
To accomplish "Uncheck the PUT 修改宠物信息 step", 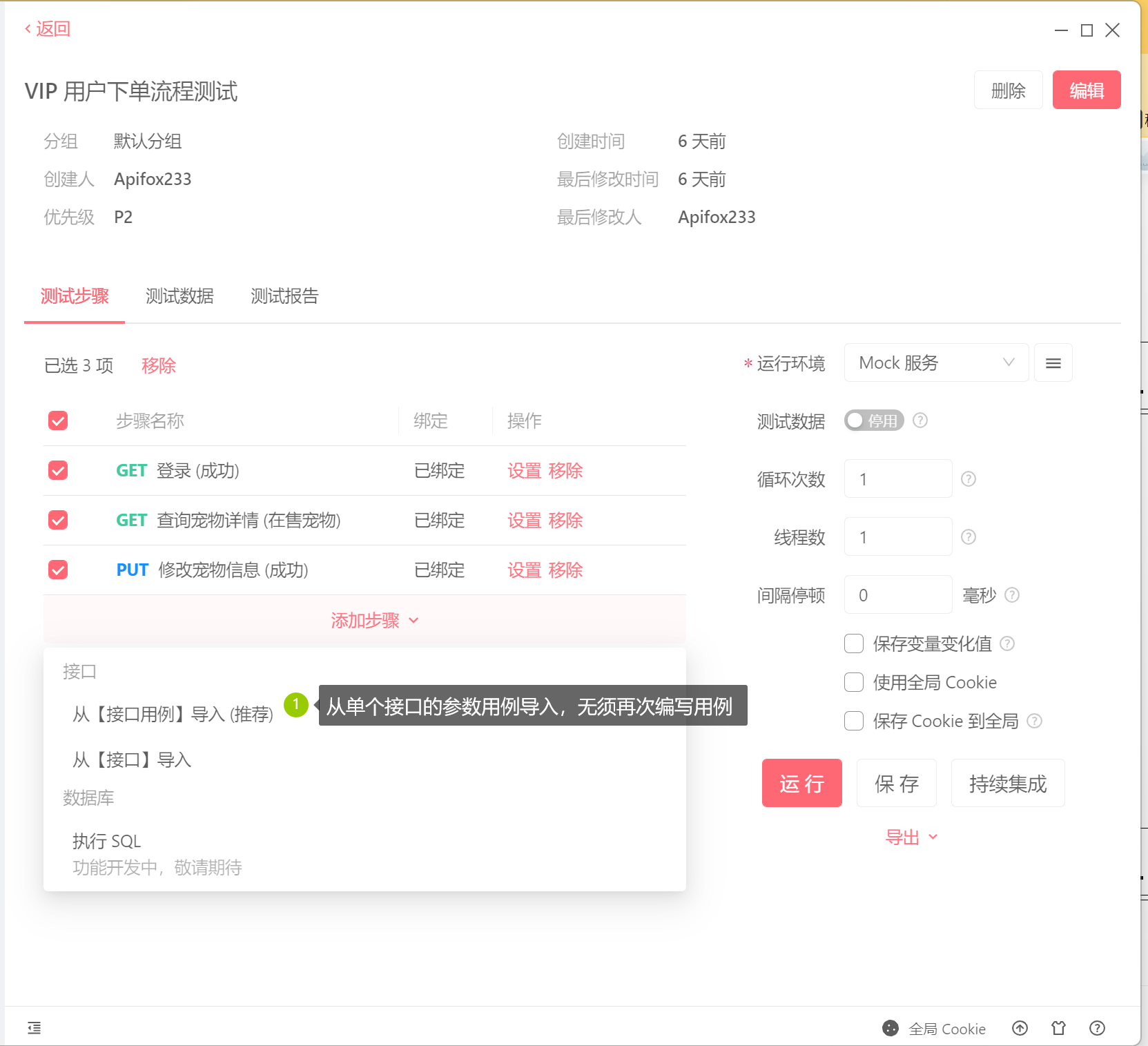I will pyautogui.click(x=58, y=570).
